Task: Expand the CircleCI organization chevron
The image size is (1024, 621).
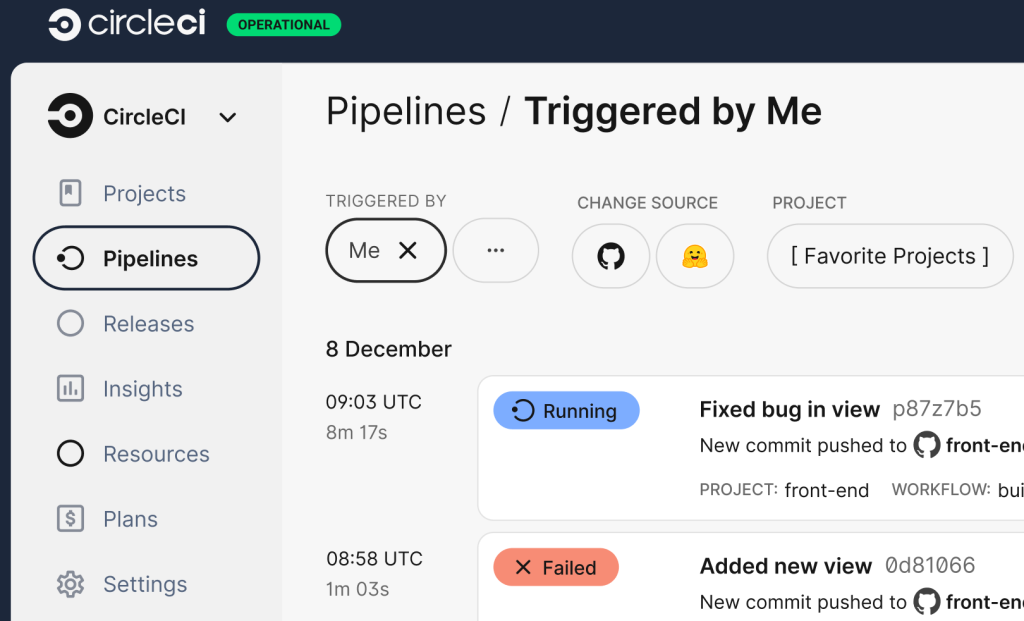Action: point(228,118)
